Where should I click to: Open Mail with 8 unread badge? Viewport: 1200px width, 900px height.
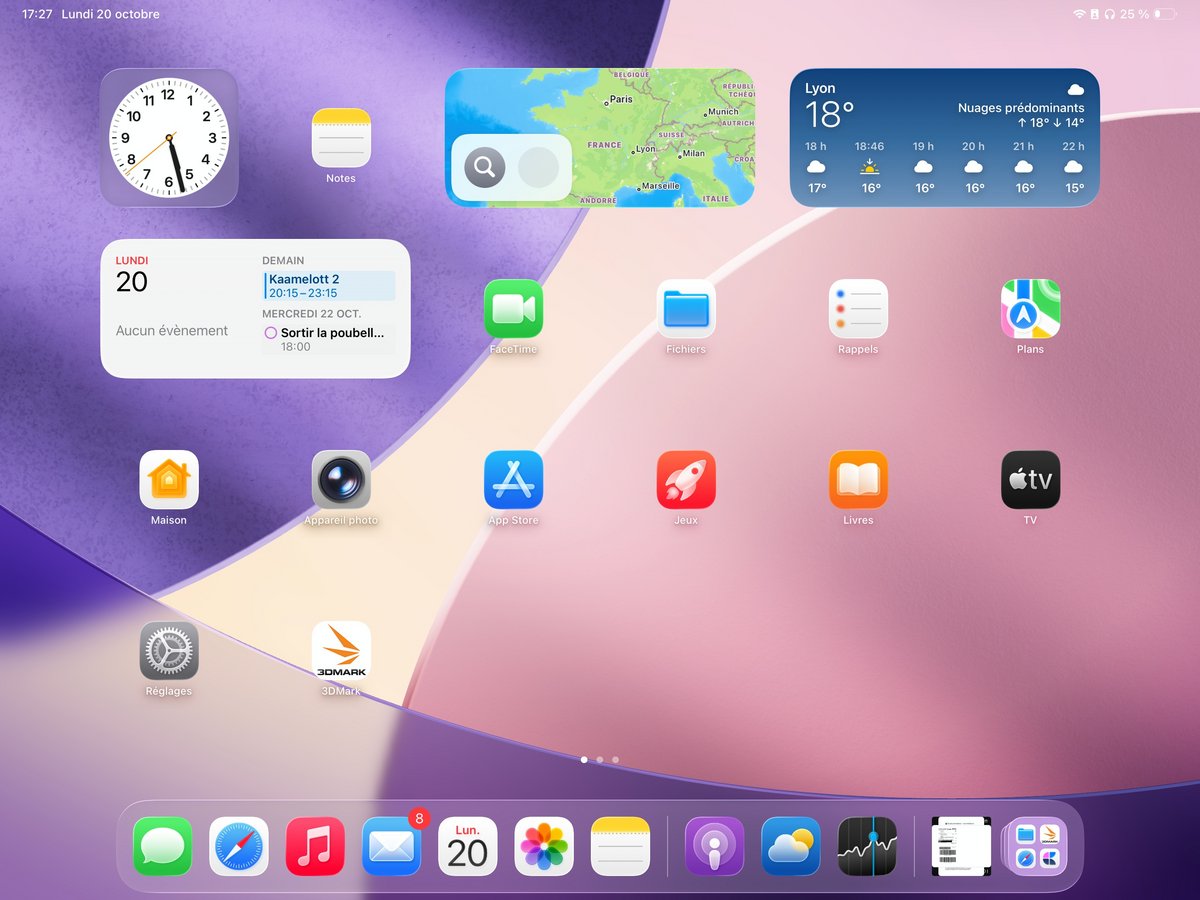coord(391,846)
